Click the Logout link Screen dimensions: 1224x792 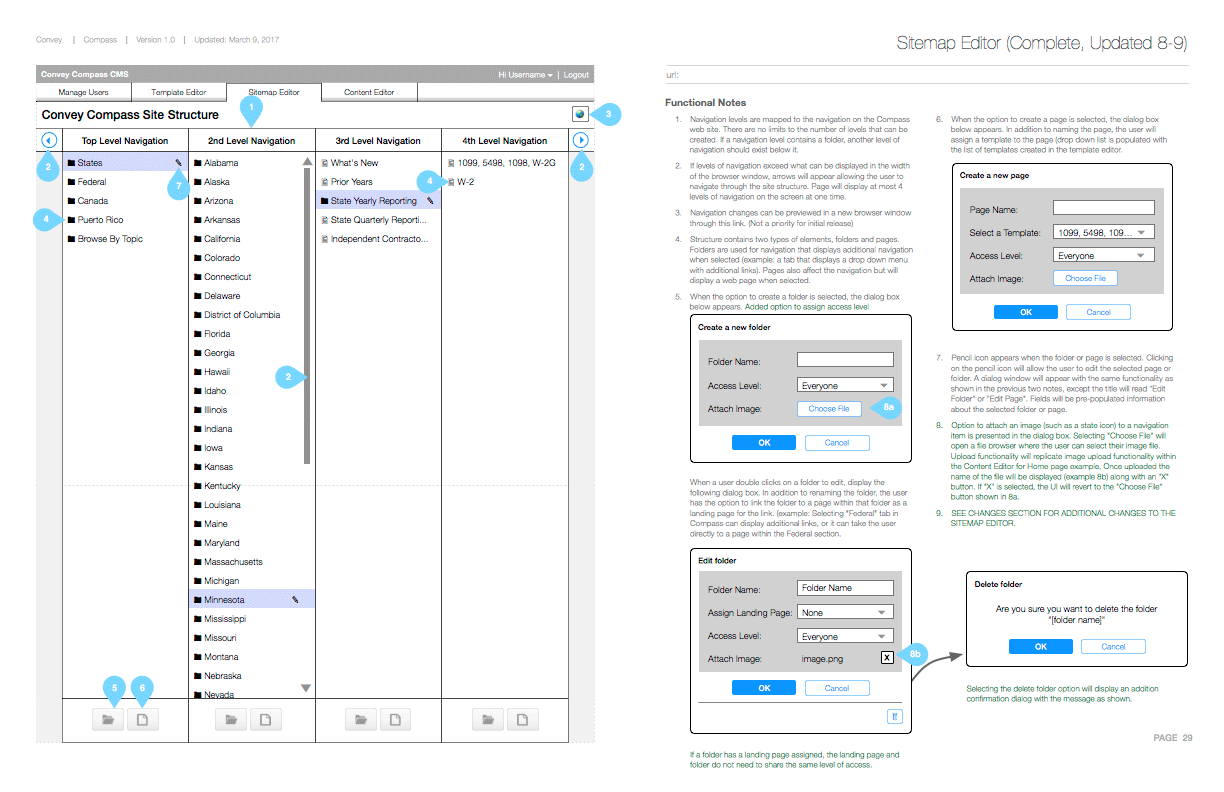coord(576,75)
